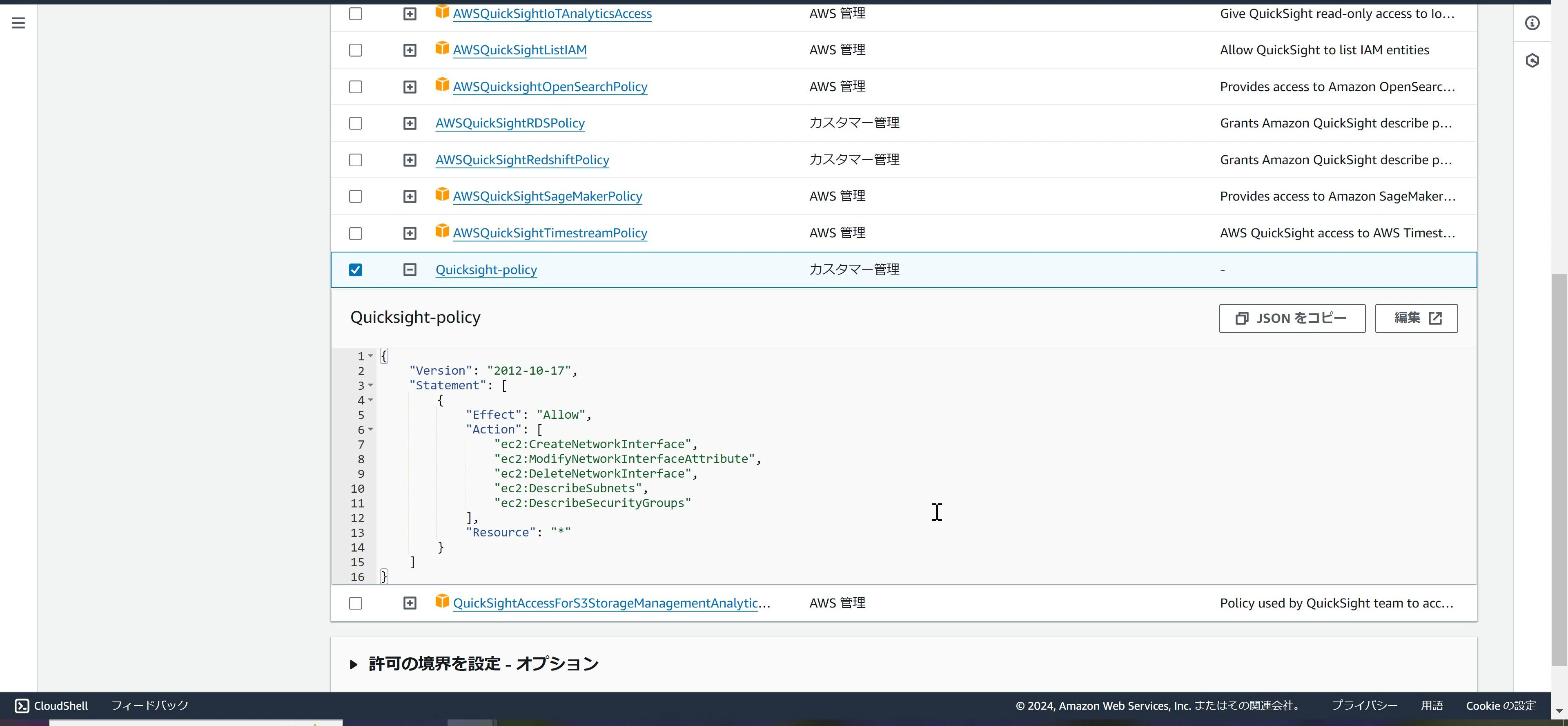
Task: Tick the AWSQuickSightSageMakerPolicy checkbox
Action: pyautogui.click(x=356, y=196)
